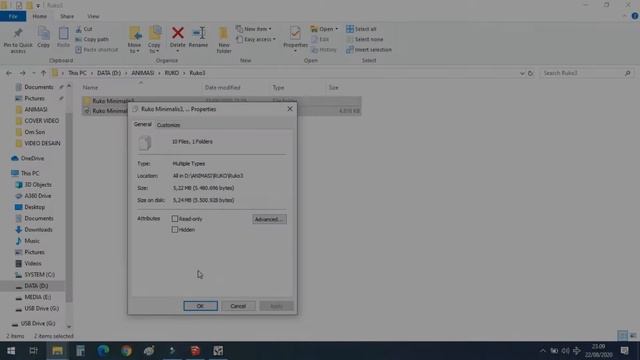Screen dimensions: 640x360
Task: Click Select all in ribbon
Action: [361, 29]
